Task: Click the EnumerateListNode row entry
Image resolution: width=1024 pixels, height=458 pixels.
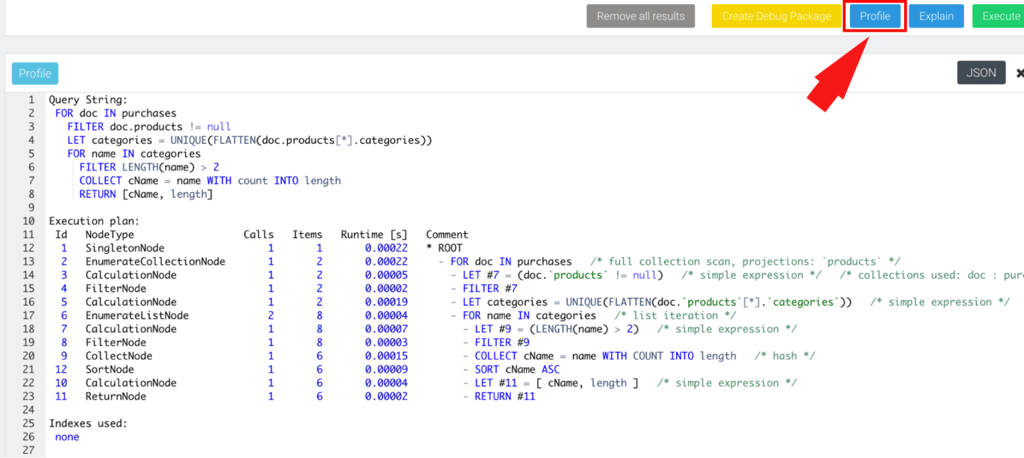Action: coord(137,316)
